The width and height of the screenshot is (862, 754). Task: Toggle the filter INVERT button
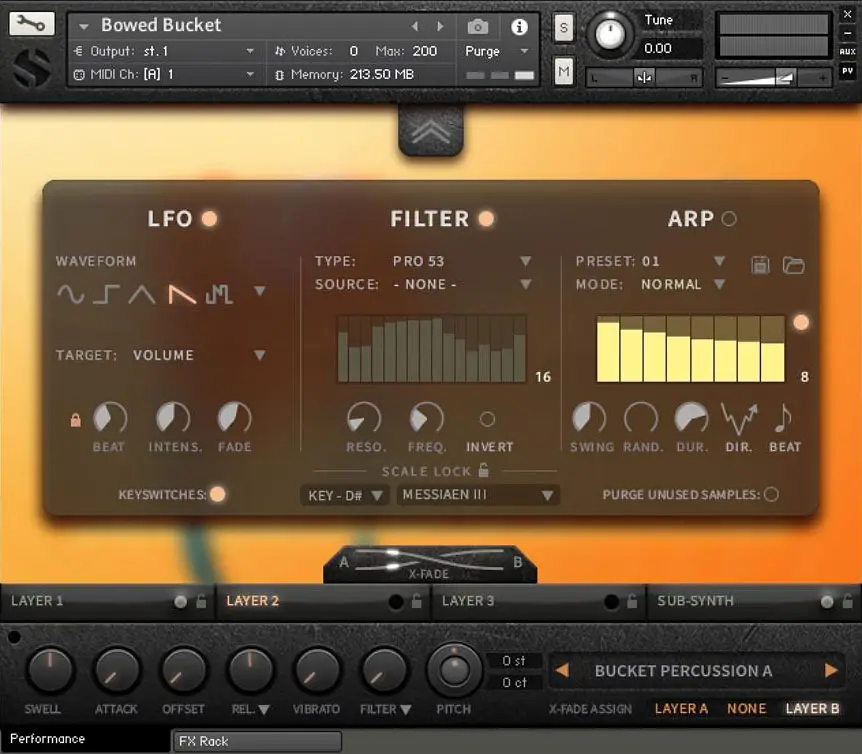(488, 419)
